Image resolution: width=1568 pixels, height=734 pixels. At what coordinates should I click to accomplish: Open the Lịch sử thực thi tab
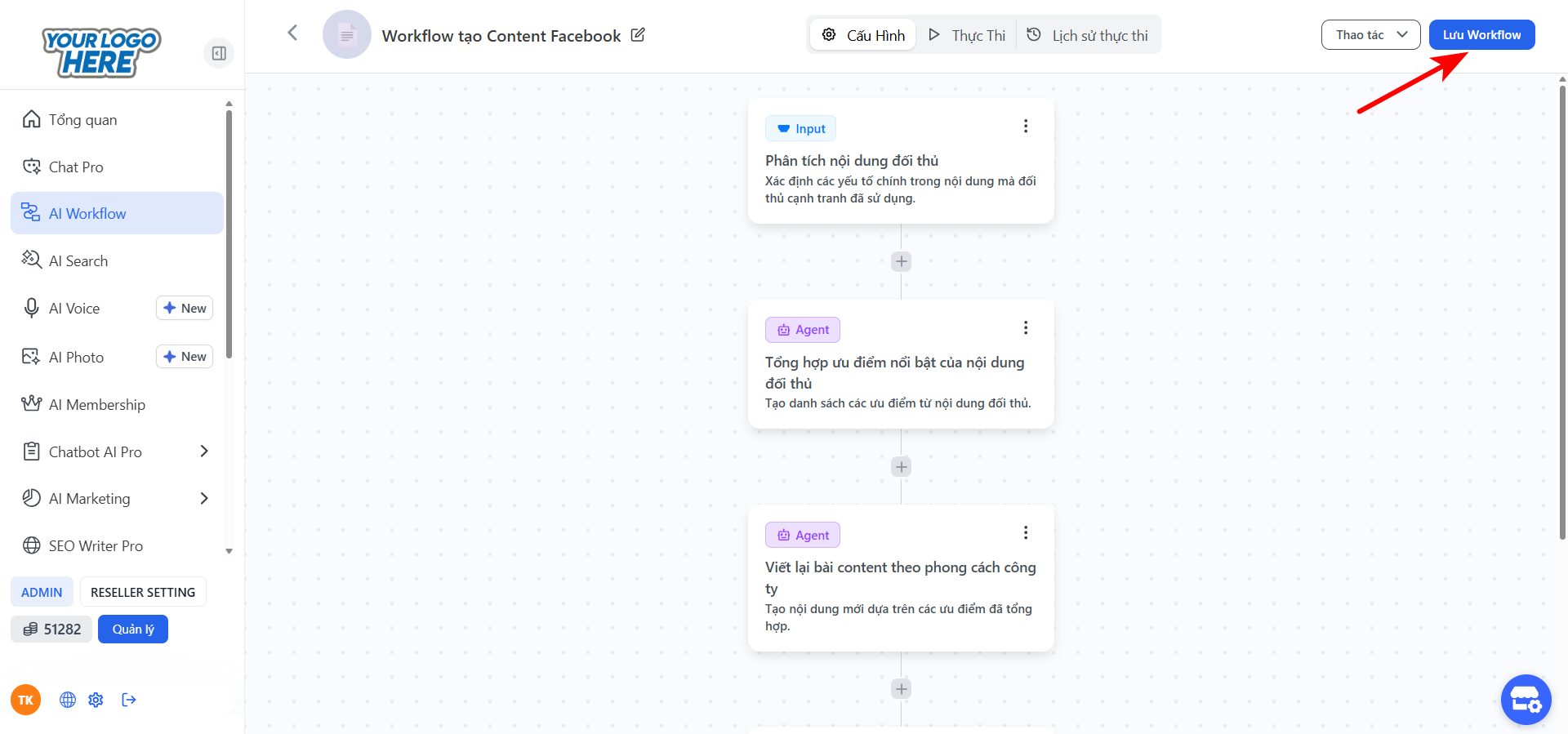[1088, 35]
